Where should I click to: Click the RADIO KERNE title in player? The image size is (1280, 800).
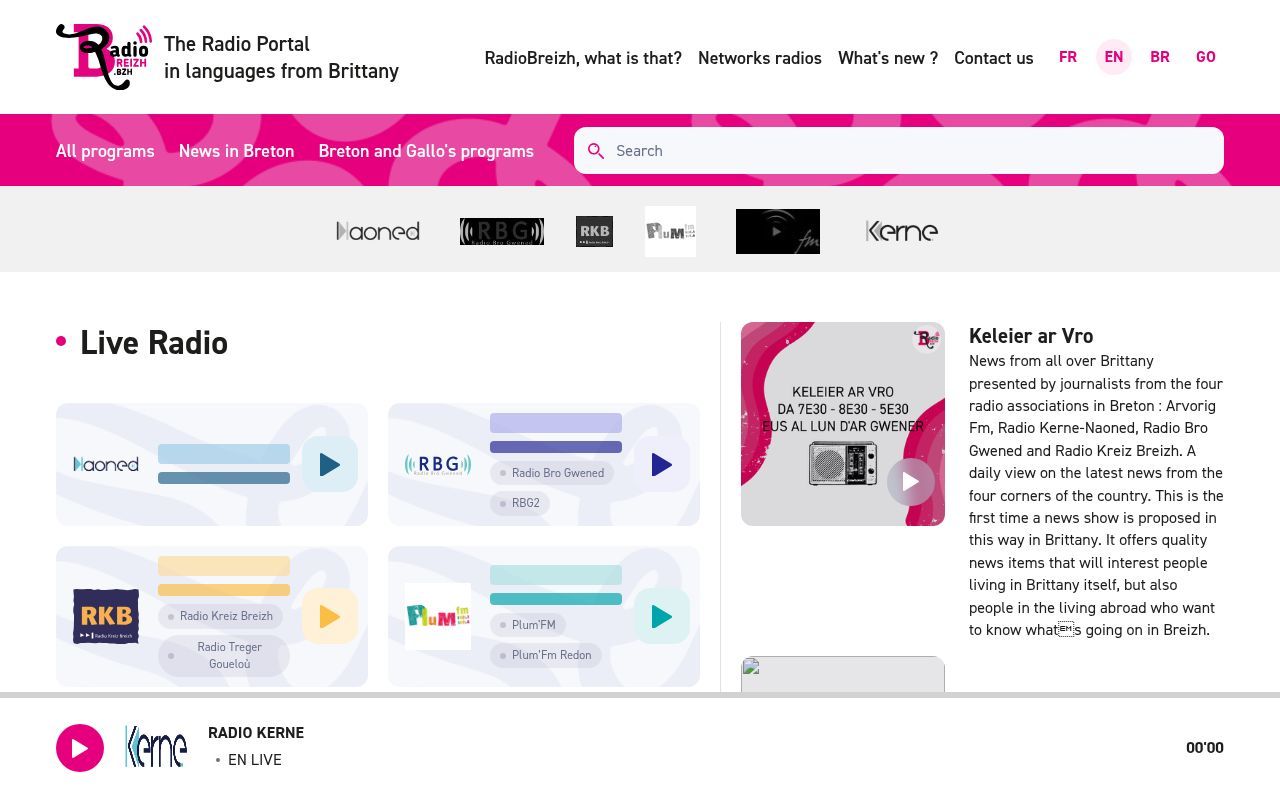pyautogui.click(x=256, y=733)
